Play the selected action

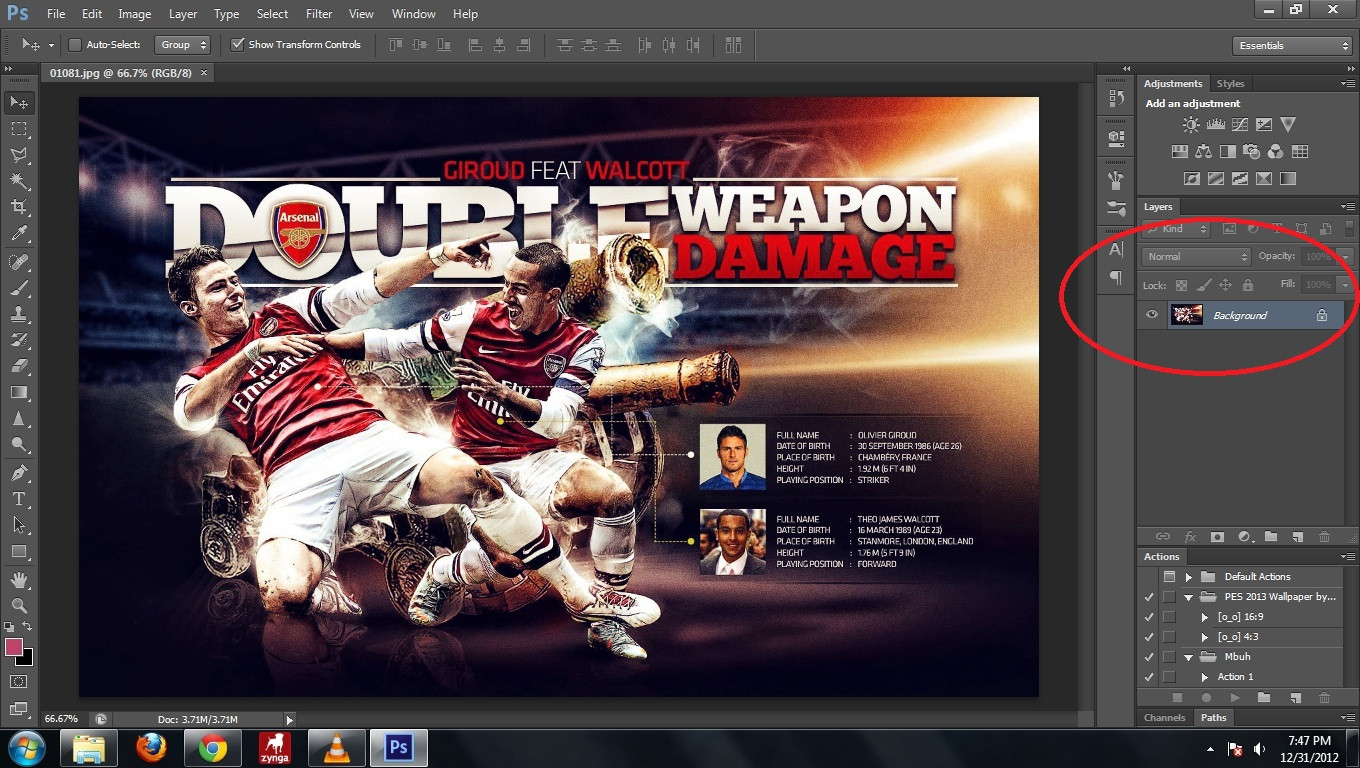(1235, 698)
